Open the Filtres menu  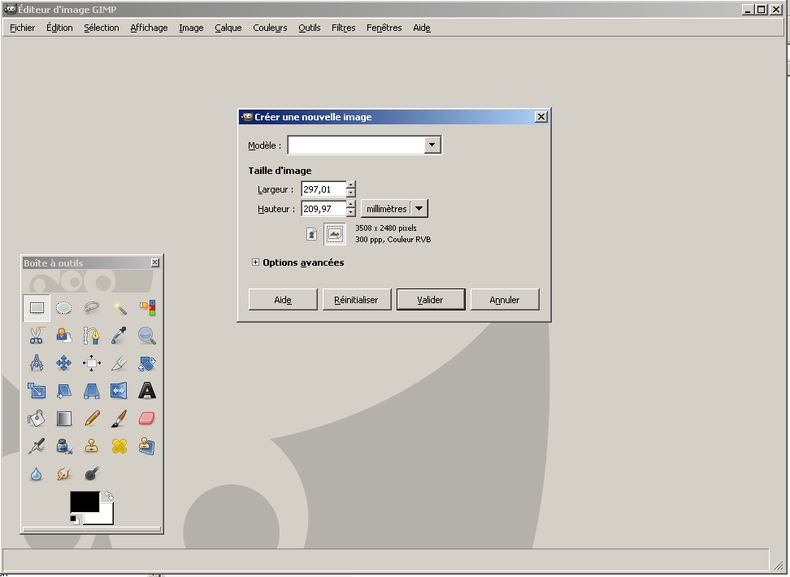tap(344, 28)
